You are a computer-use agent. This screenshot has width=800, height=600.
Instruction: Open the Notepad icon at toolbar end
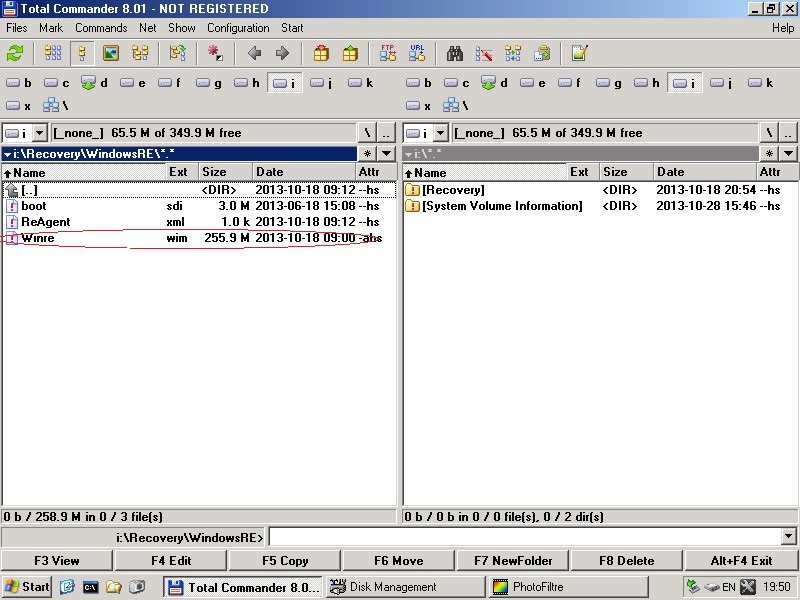tap(579, 53)
